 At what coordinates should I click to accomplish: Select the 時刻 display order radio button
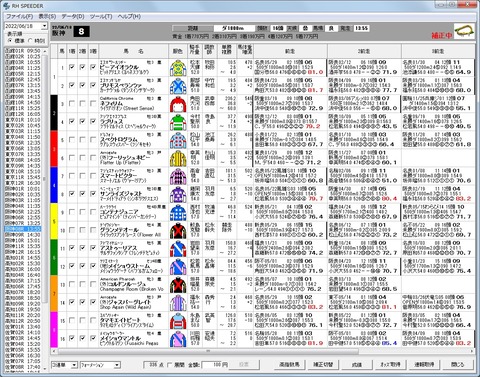[30, 41]
